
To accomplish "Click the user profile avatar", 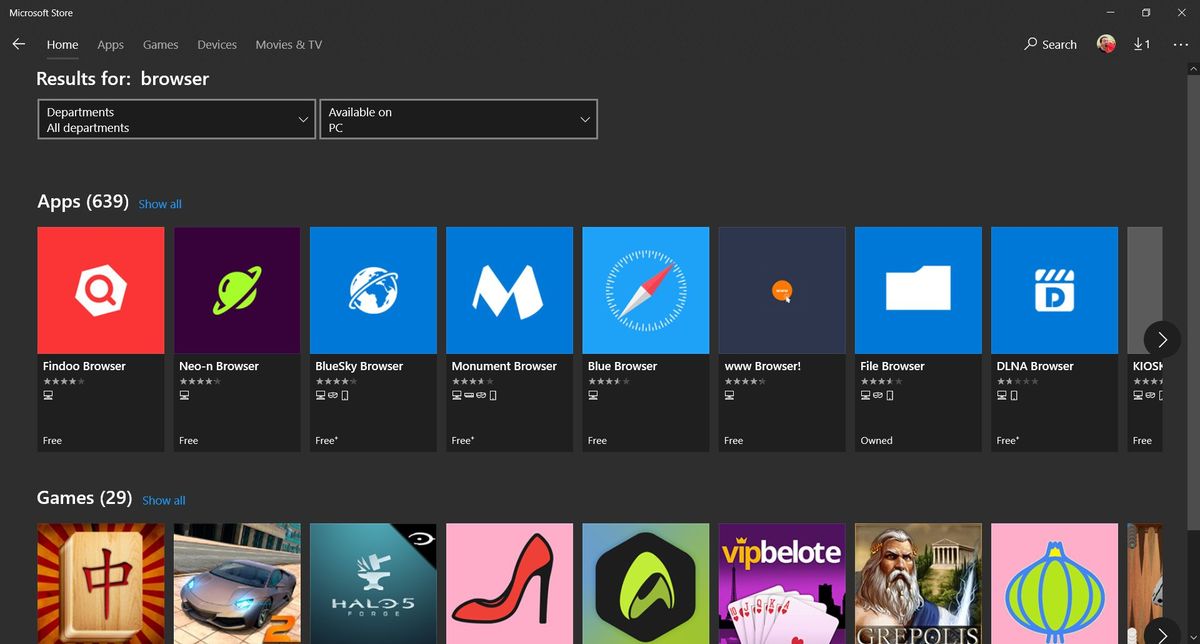I will coord(1106,44).
